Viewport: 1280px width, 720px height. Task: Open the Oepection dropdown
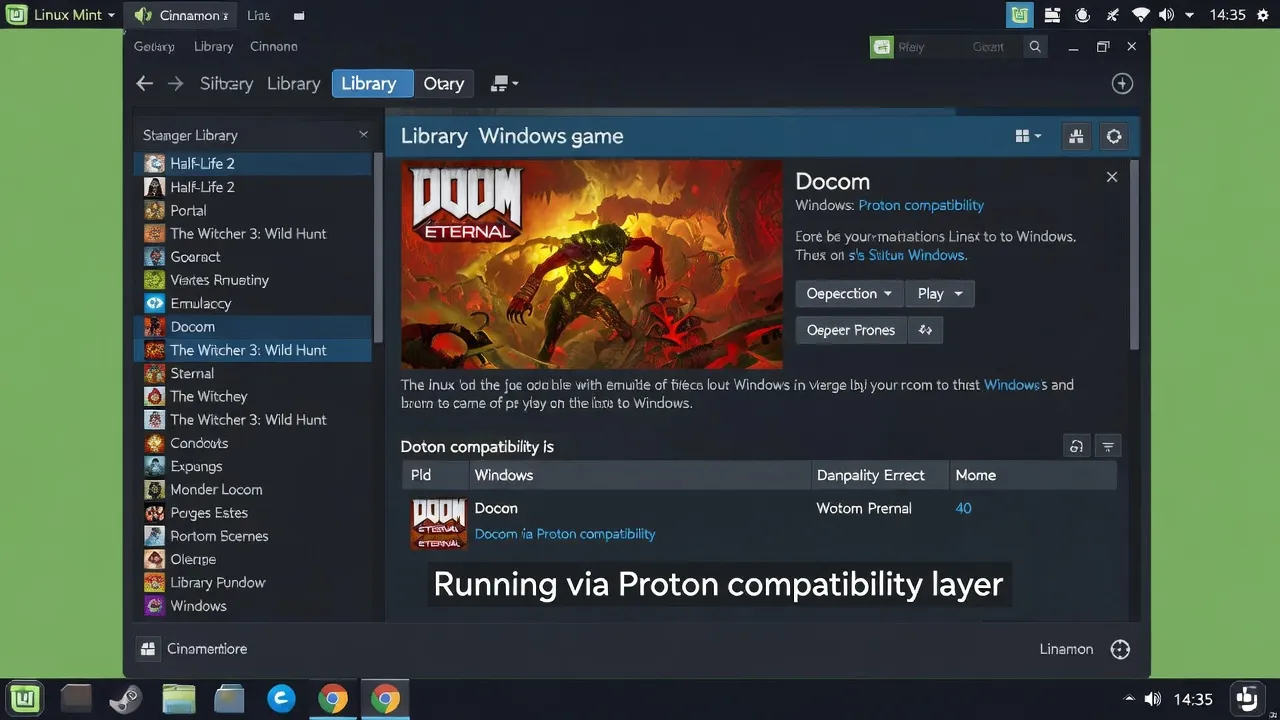click(849, 293)
